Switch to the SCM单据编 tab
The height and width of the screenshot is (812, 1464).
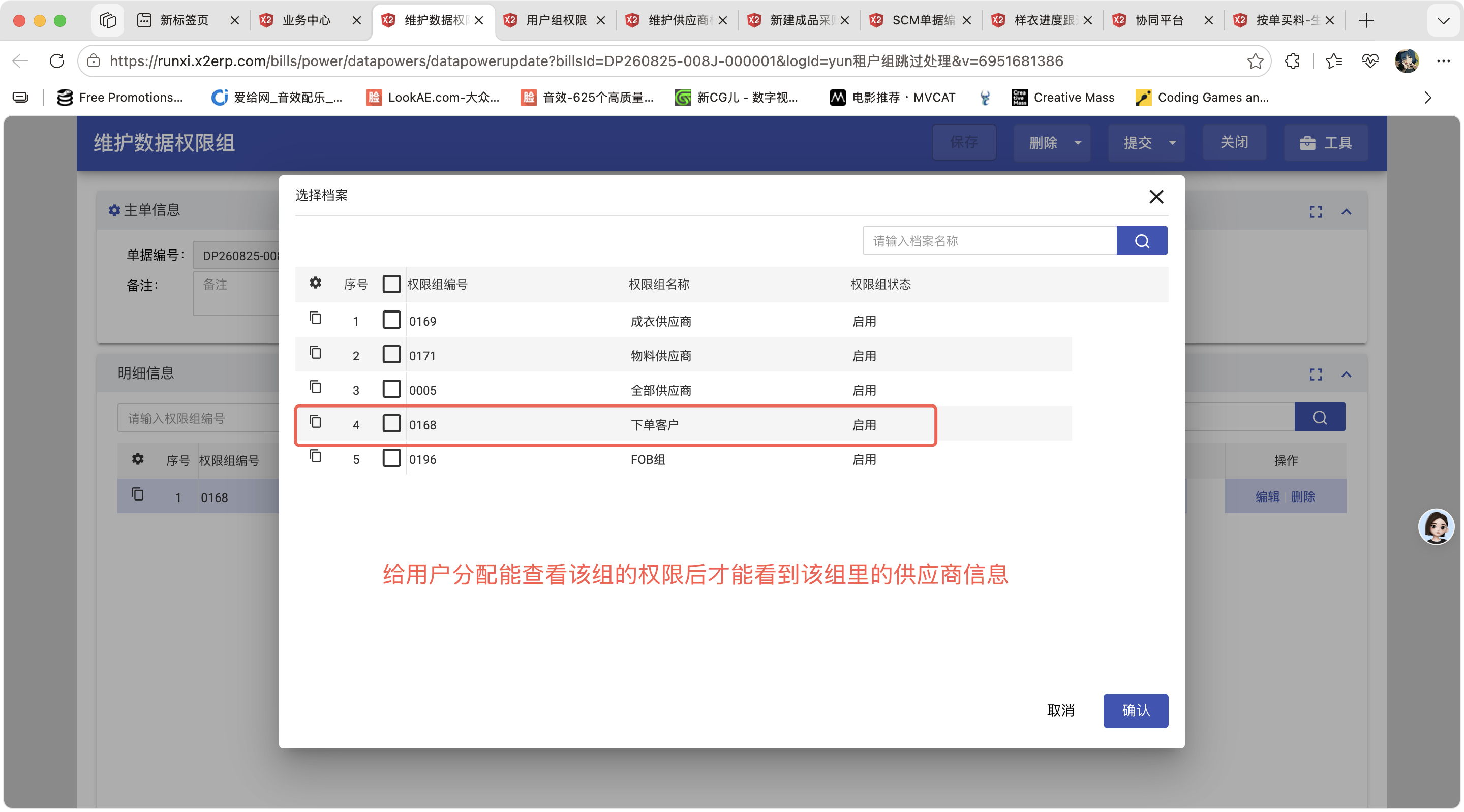(923, 20)
